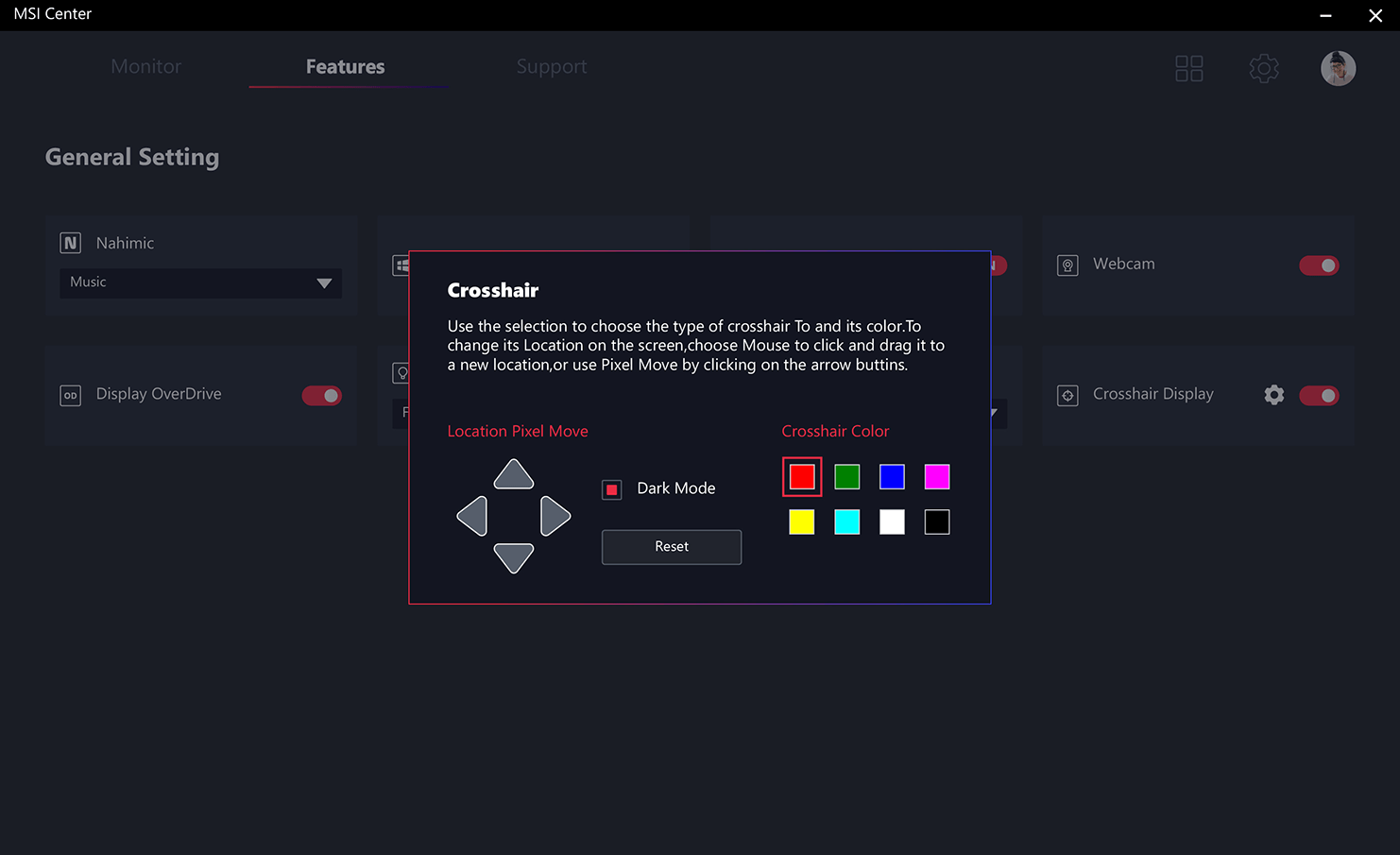
Task: Choose the yellow crosshair color
Action: 802,522
